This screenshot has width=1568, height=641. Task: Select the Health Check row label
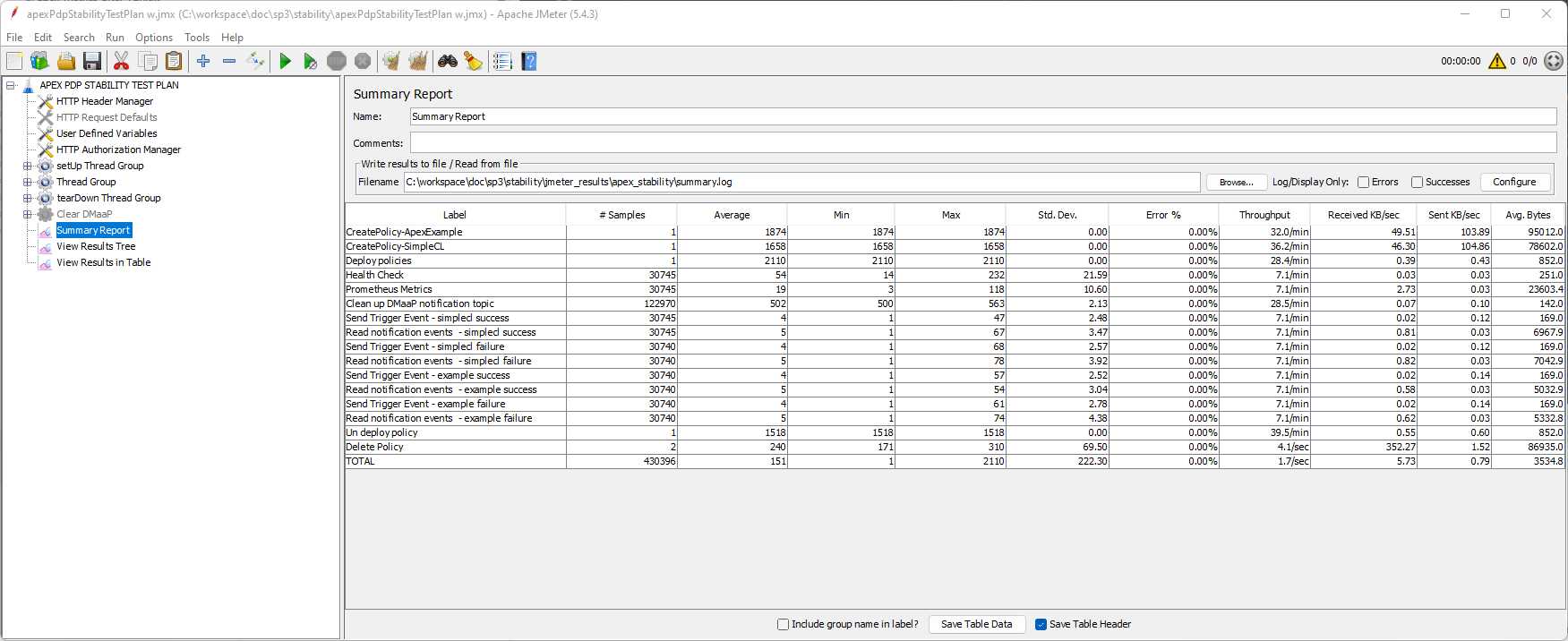[x=375, y=275]
